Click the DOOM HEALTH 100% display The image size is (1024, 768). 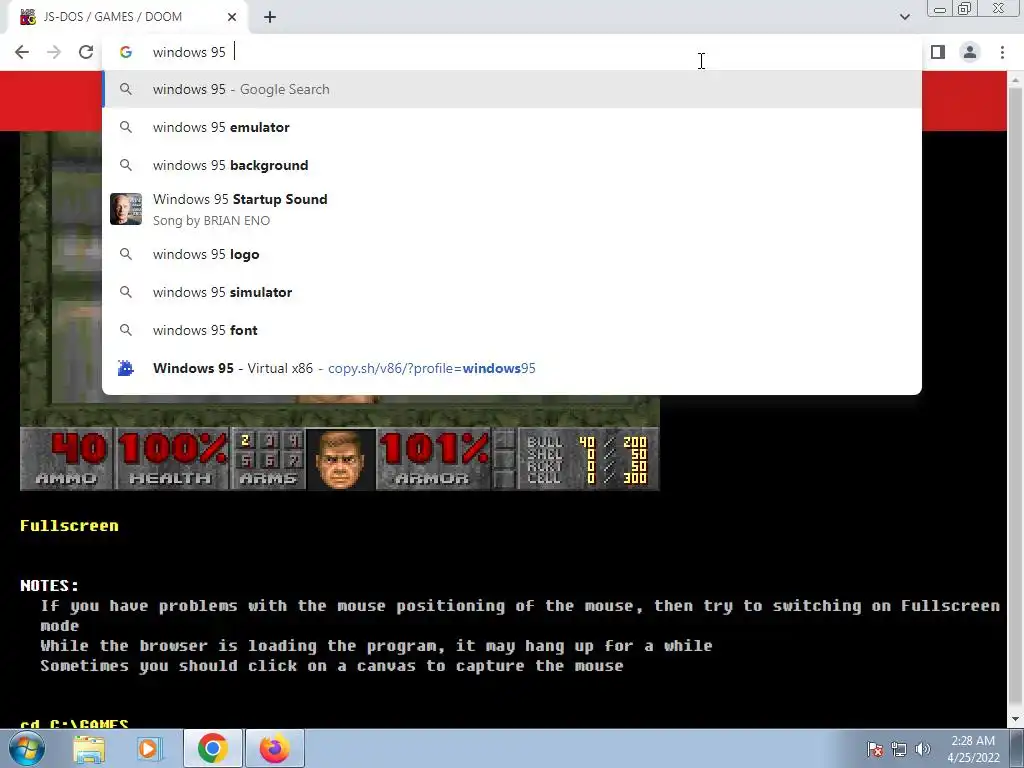pos(172,459)
